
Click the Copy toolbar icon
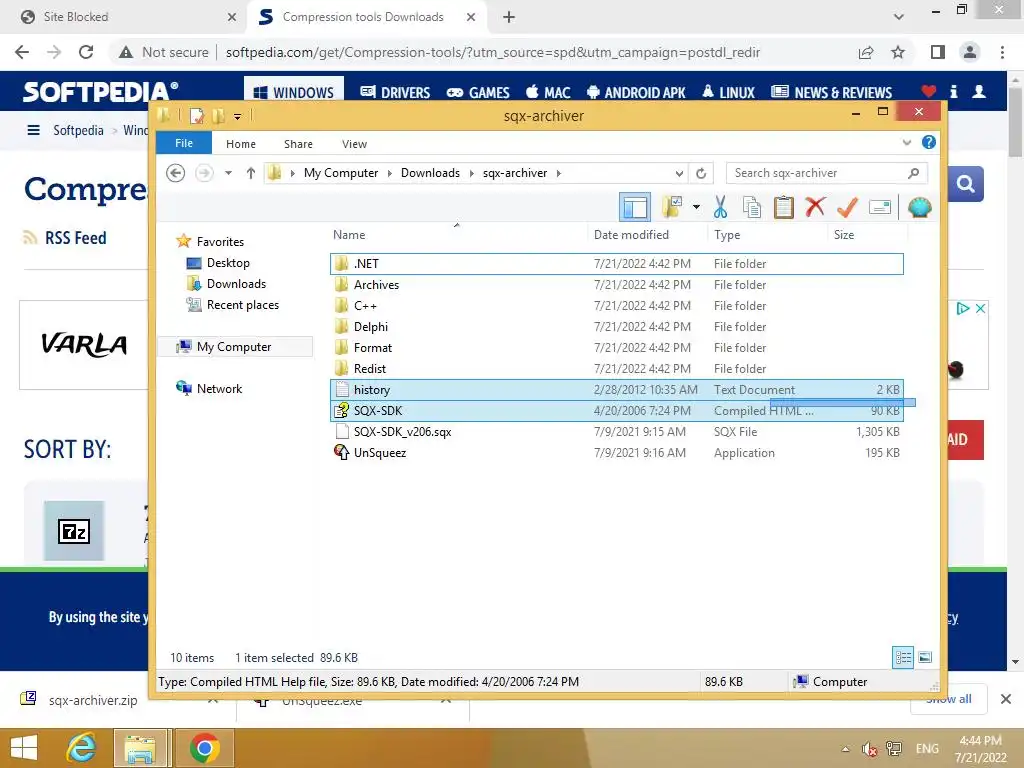752,208
